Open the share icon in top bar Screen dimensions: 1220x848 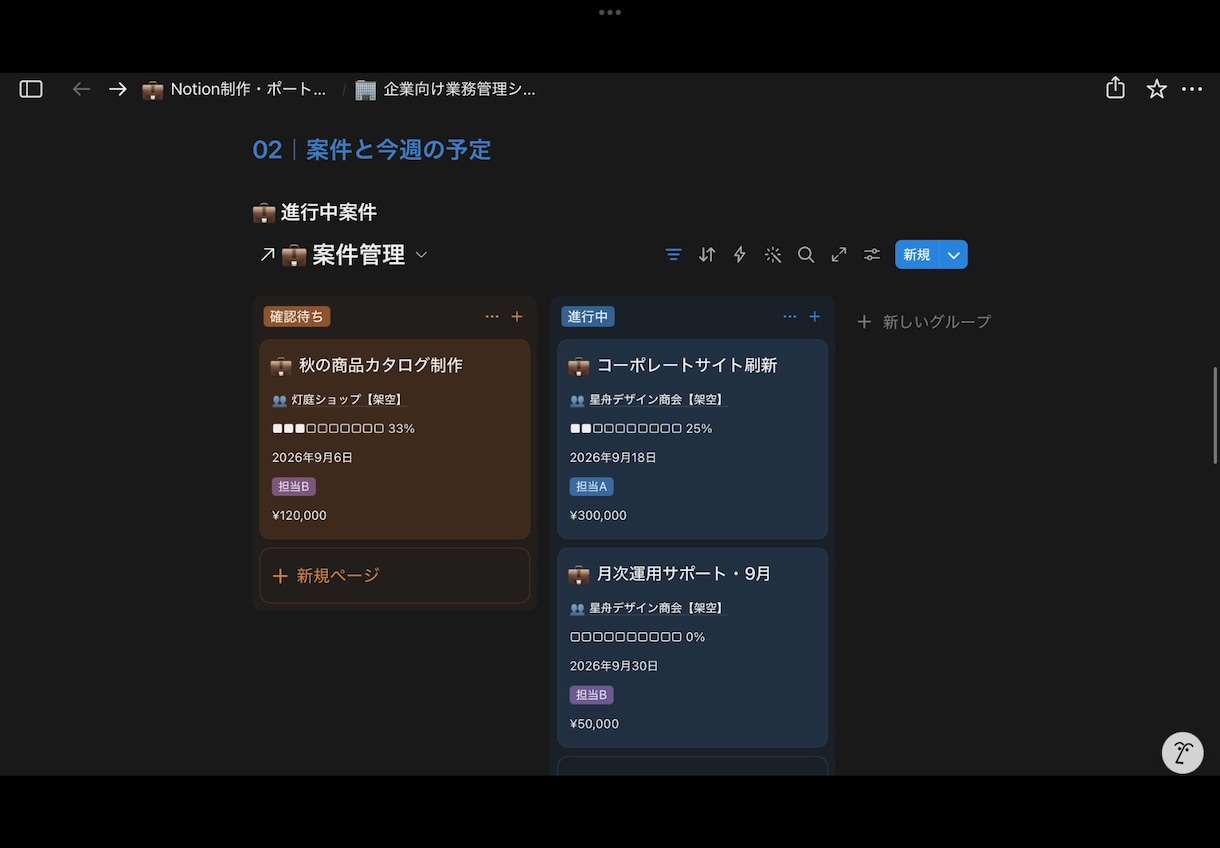click(x=1116, y=88)
